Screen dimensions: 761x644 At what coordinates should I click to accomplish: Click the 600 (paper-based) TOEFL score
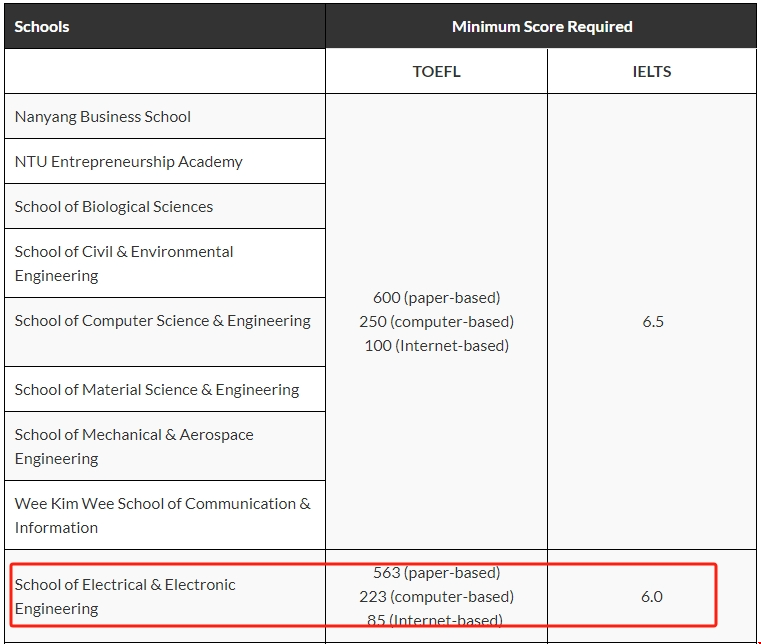(x=436, y=298)
